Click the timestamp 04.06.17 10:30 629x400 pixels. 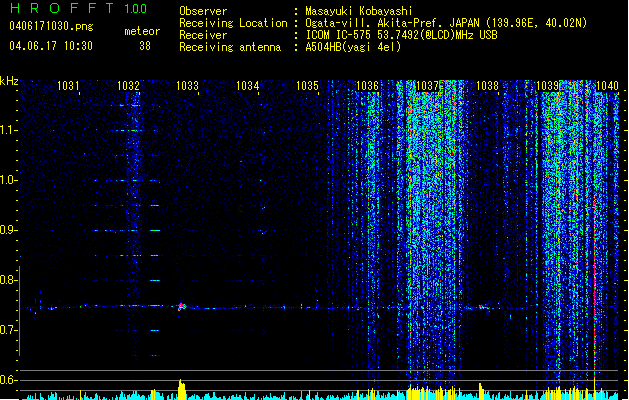(x=51, y=46)
